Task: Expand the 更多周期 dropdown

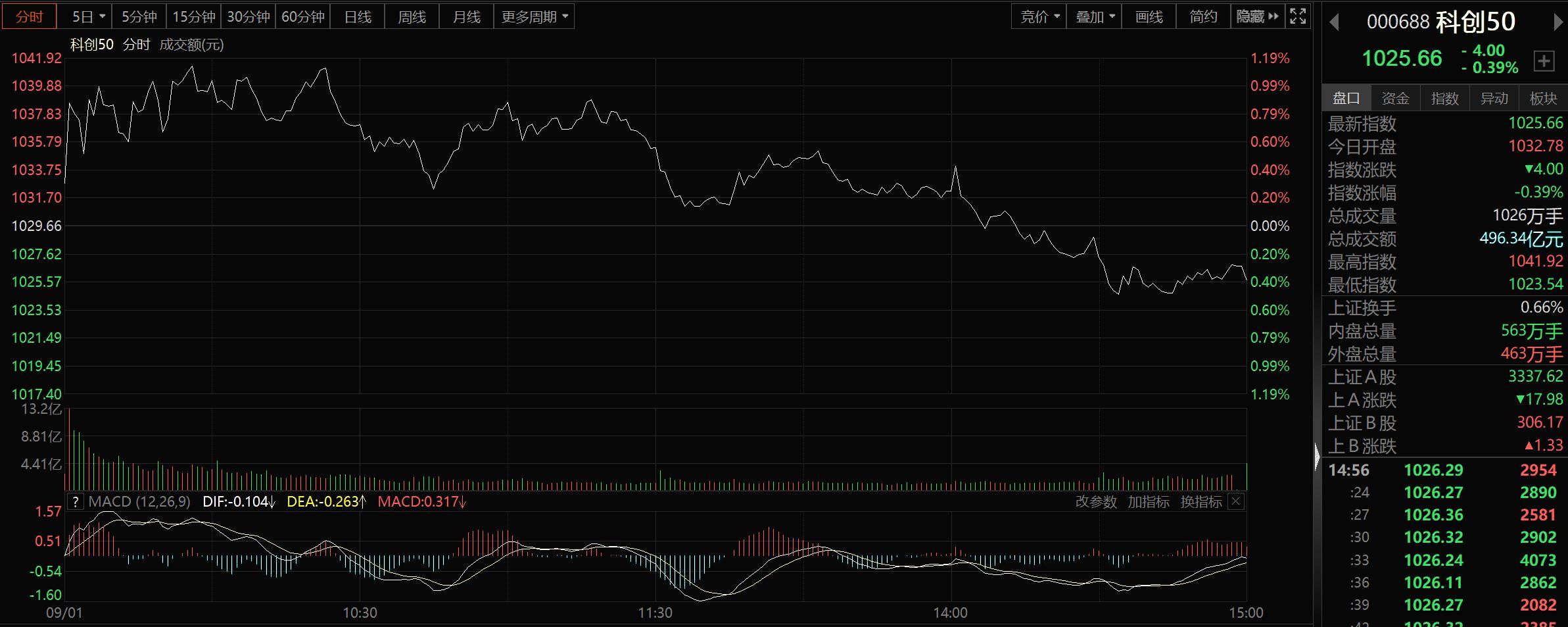Action: [x=535, y=16]
